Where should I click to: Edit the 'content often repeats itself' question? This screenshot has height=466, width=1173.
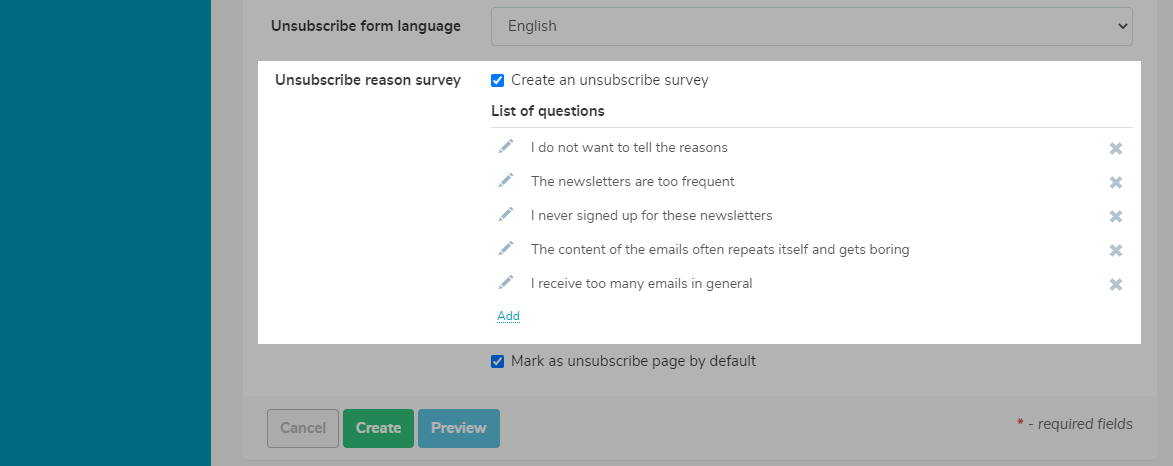coord(506,249)
